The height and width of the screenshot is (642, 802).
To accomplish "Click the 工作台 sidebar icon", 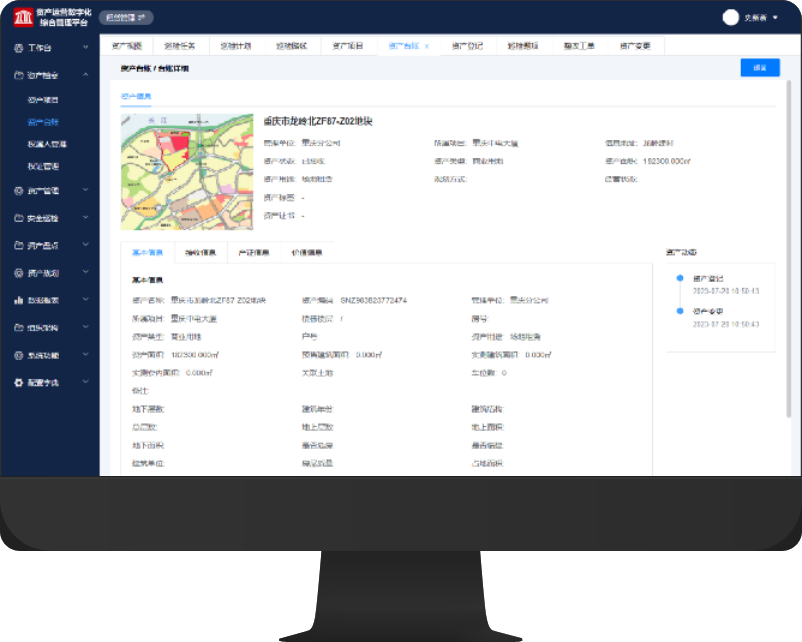I will (18, 47).
